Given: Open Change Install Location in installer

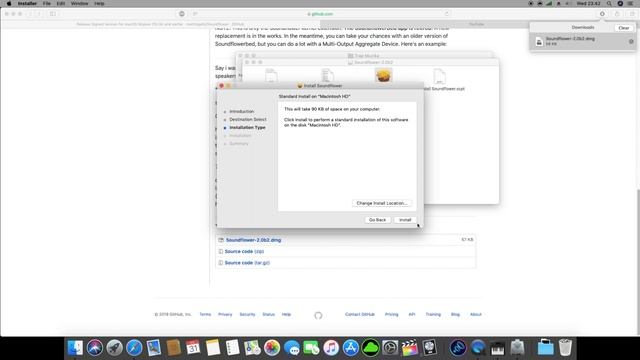Looking at the screenshot, I should pyautogui.click(x=382, y=203).
